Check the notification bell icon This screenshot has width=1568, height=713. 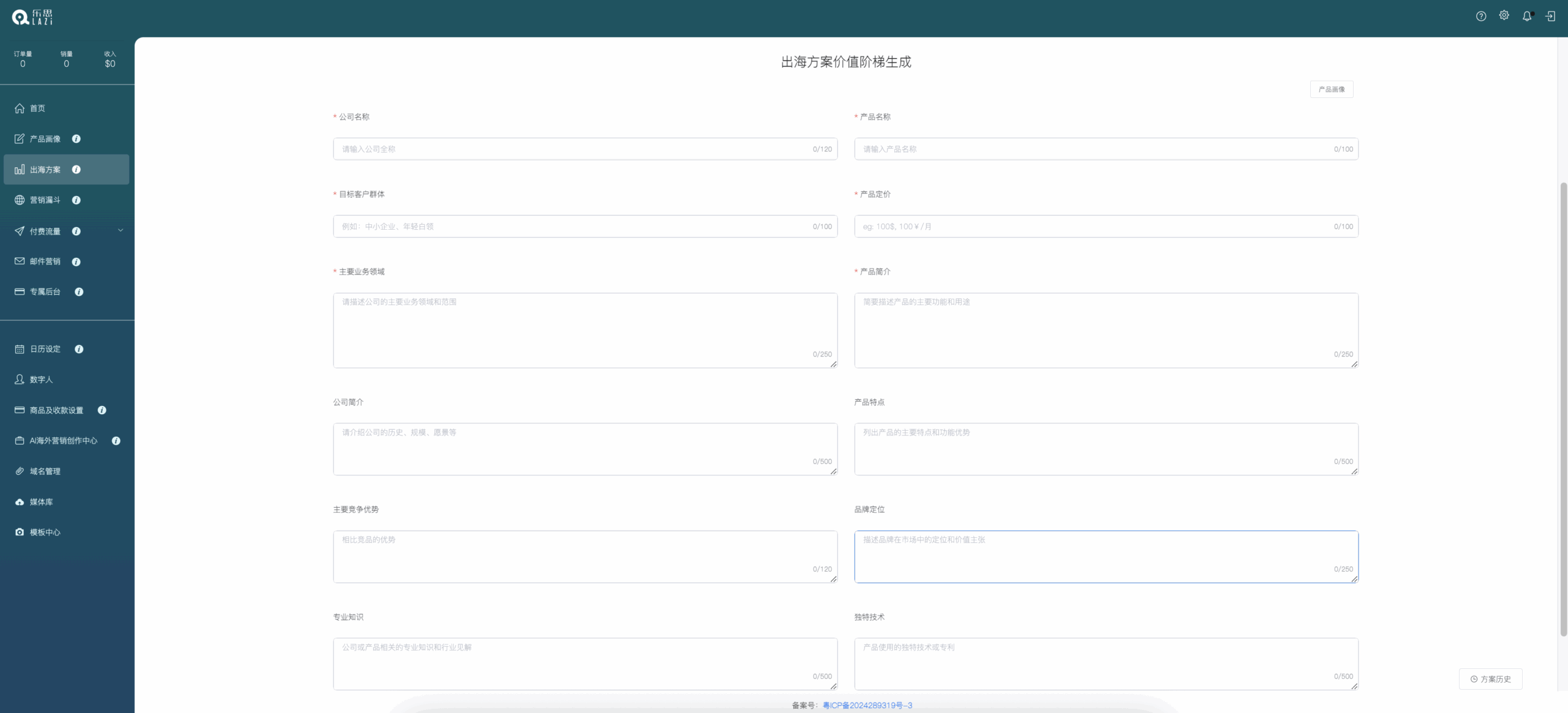tap(1527, 17)
